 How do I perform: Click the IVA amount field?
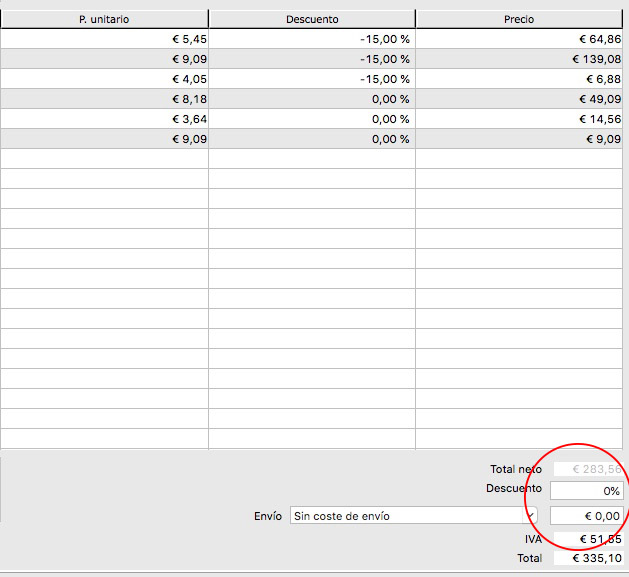(x=588, y=539)
